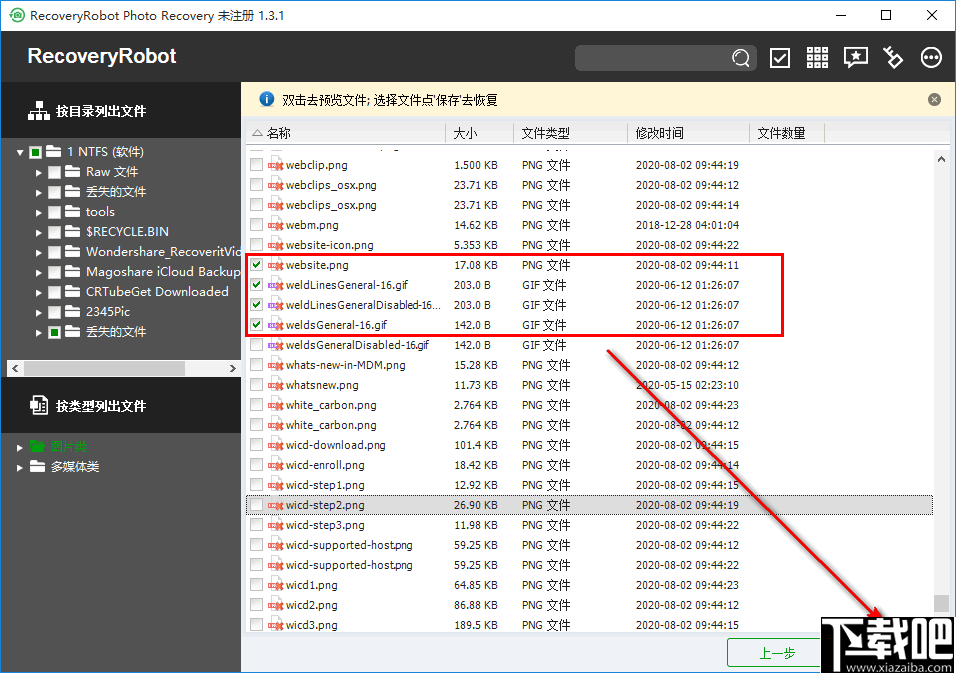Click the search magnifier icon
Image resolution: width=956 pixels, height=673 pixels.
click(741, 58)
